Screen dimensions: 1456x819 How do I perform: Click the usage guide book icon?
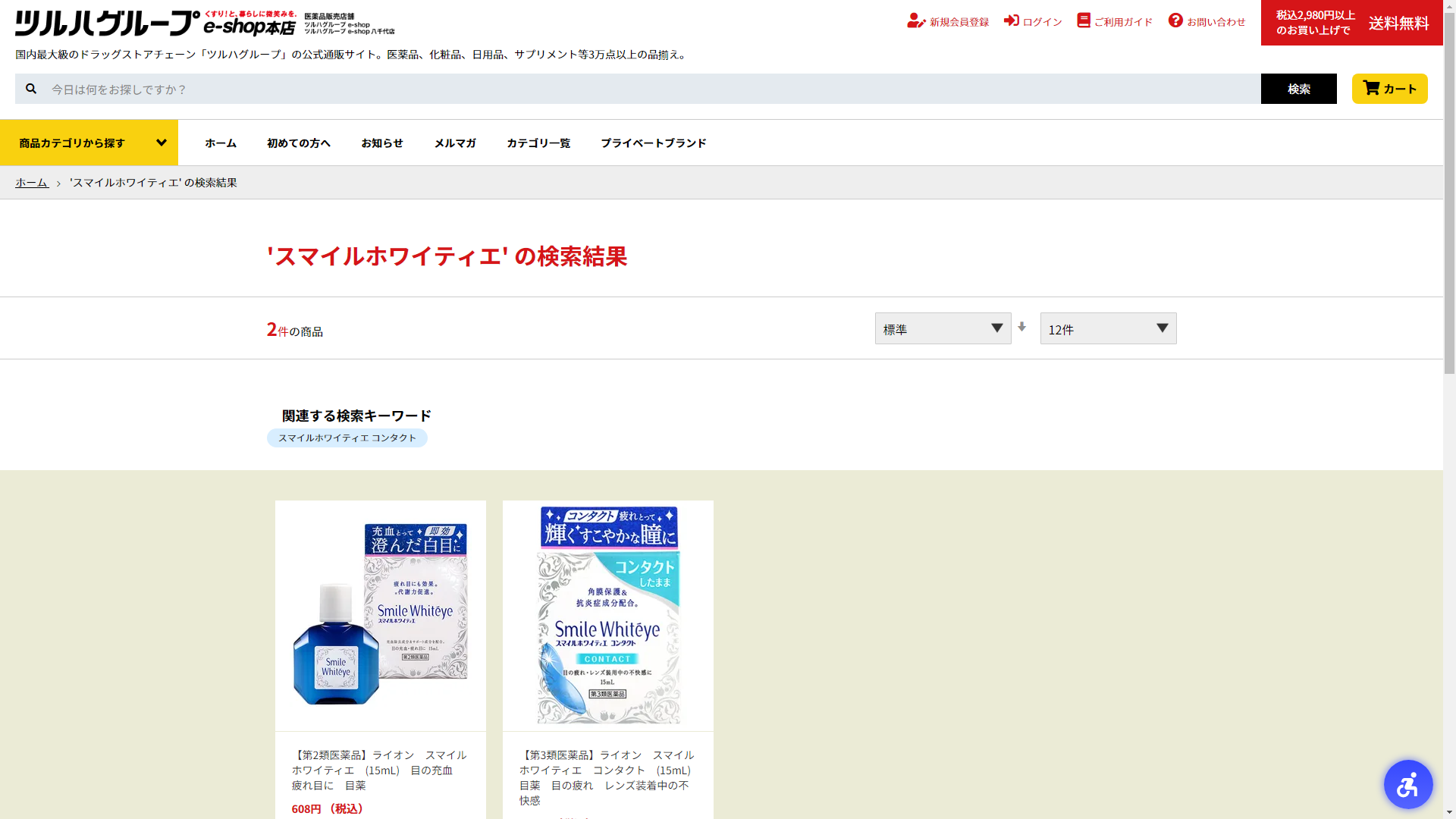(1084, 20)
